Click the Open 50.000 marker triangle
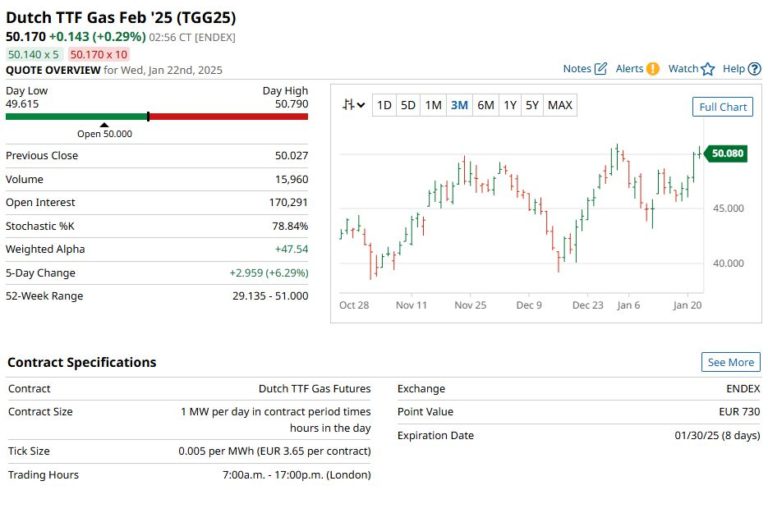The width and height of the screenshot is (768, 513). (104, 125)
